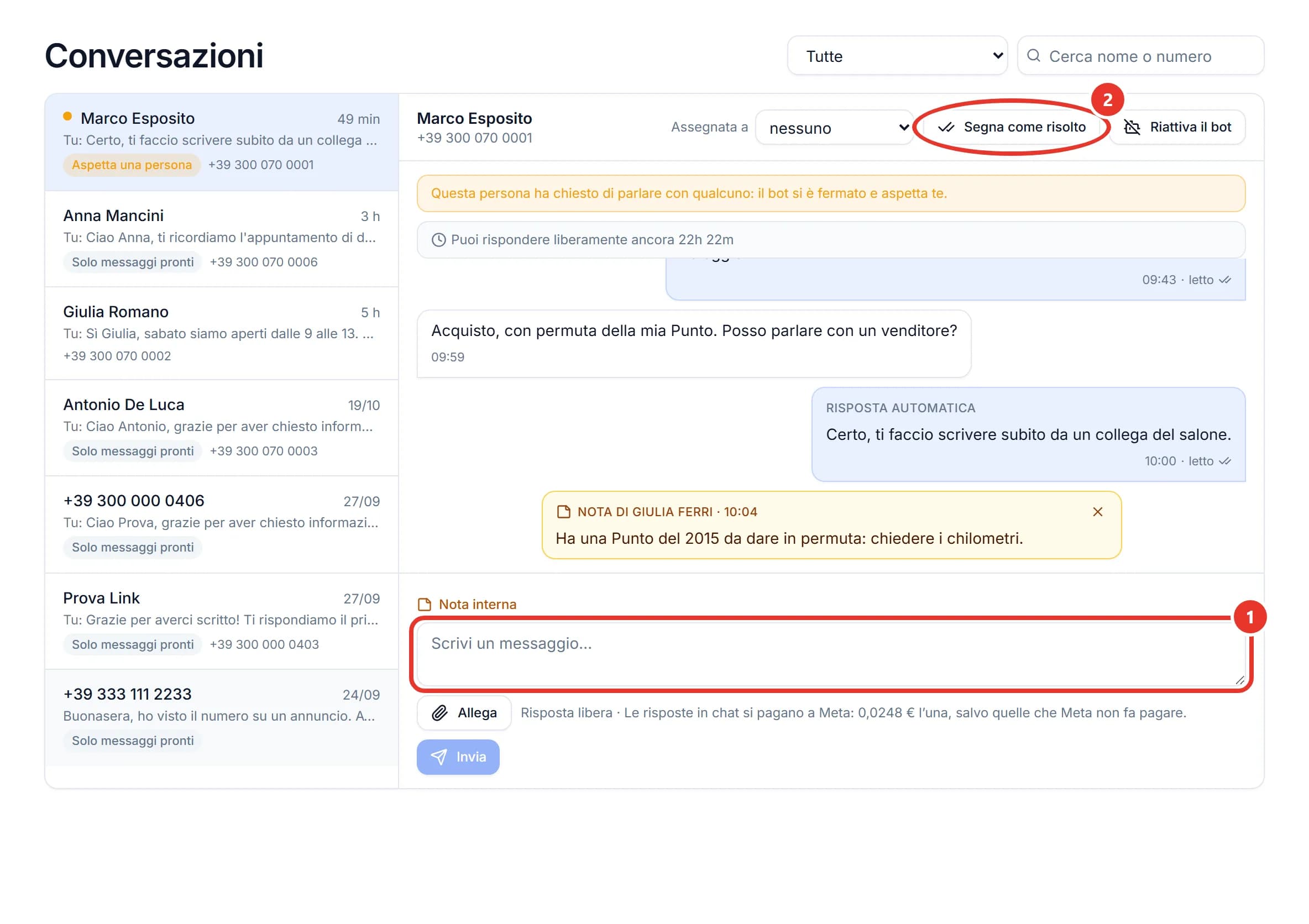This screenshot has height=924, width=1309.
Task: Open Marco Esposito conversation in list
Action: click(221, 142)
